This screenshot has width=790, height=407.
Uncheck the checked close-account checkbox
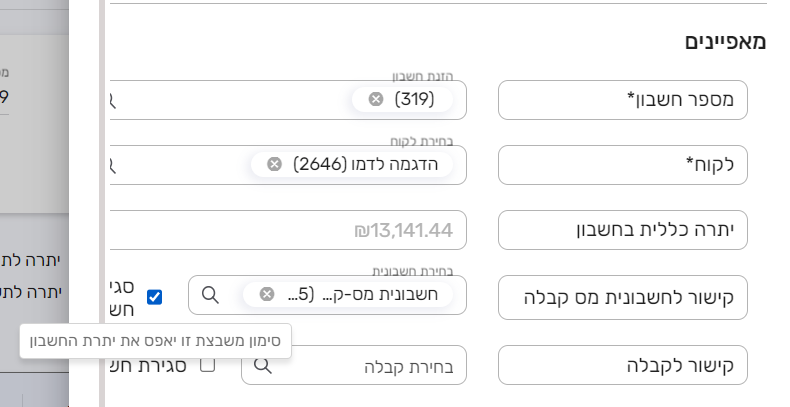[154, 296]
